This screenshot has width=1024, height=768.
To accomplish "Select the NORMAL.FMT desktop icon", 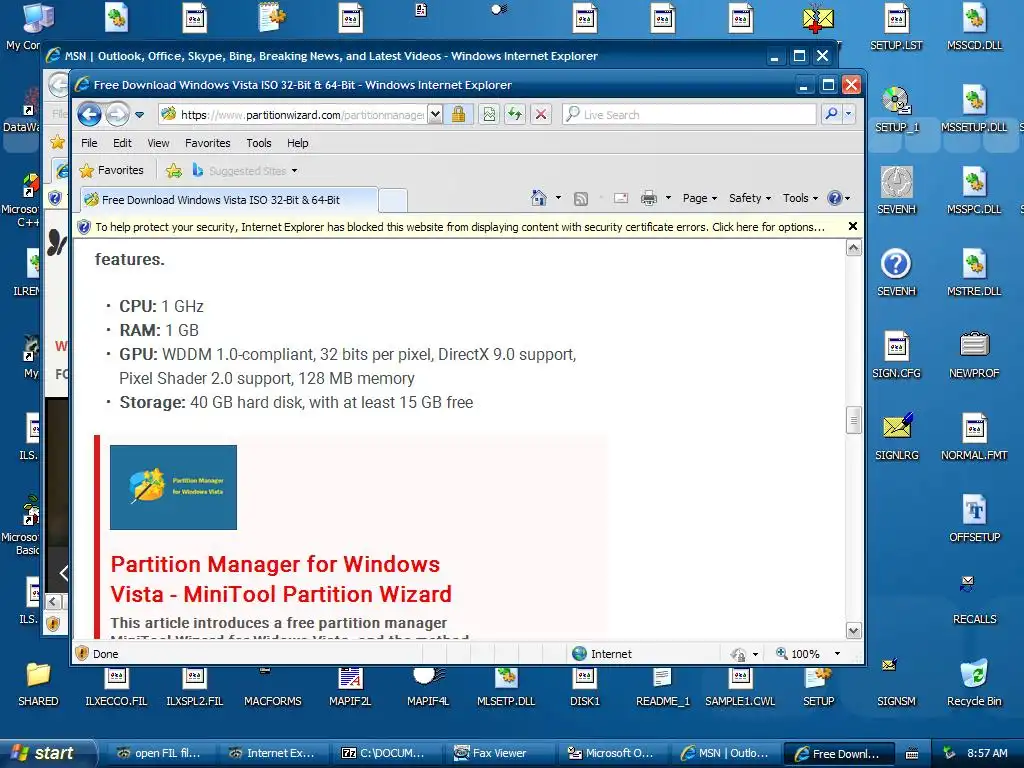I will (x=974, y=437).
